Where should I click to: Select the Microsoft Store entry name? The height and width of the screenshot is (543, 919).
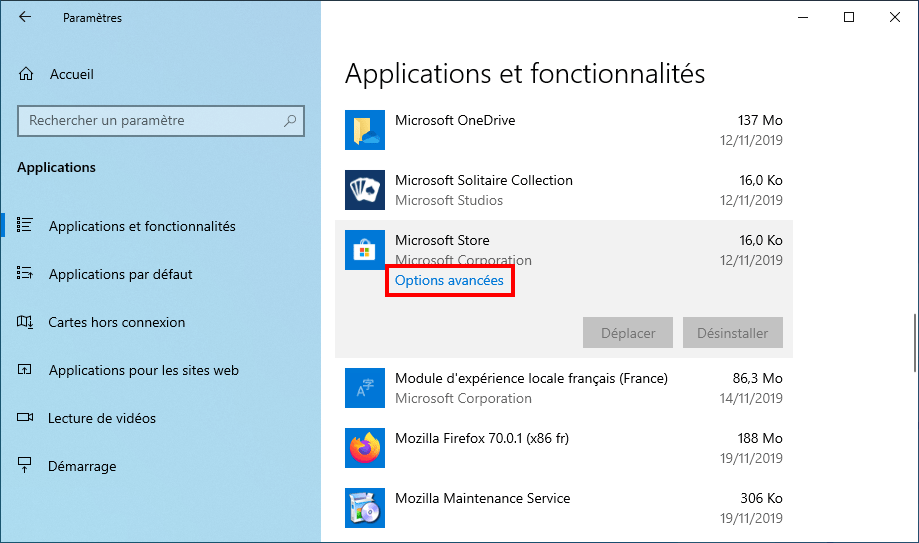point(442,240)
